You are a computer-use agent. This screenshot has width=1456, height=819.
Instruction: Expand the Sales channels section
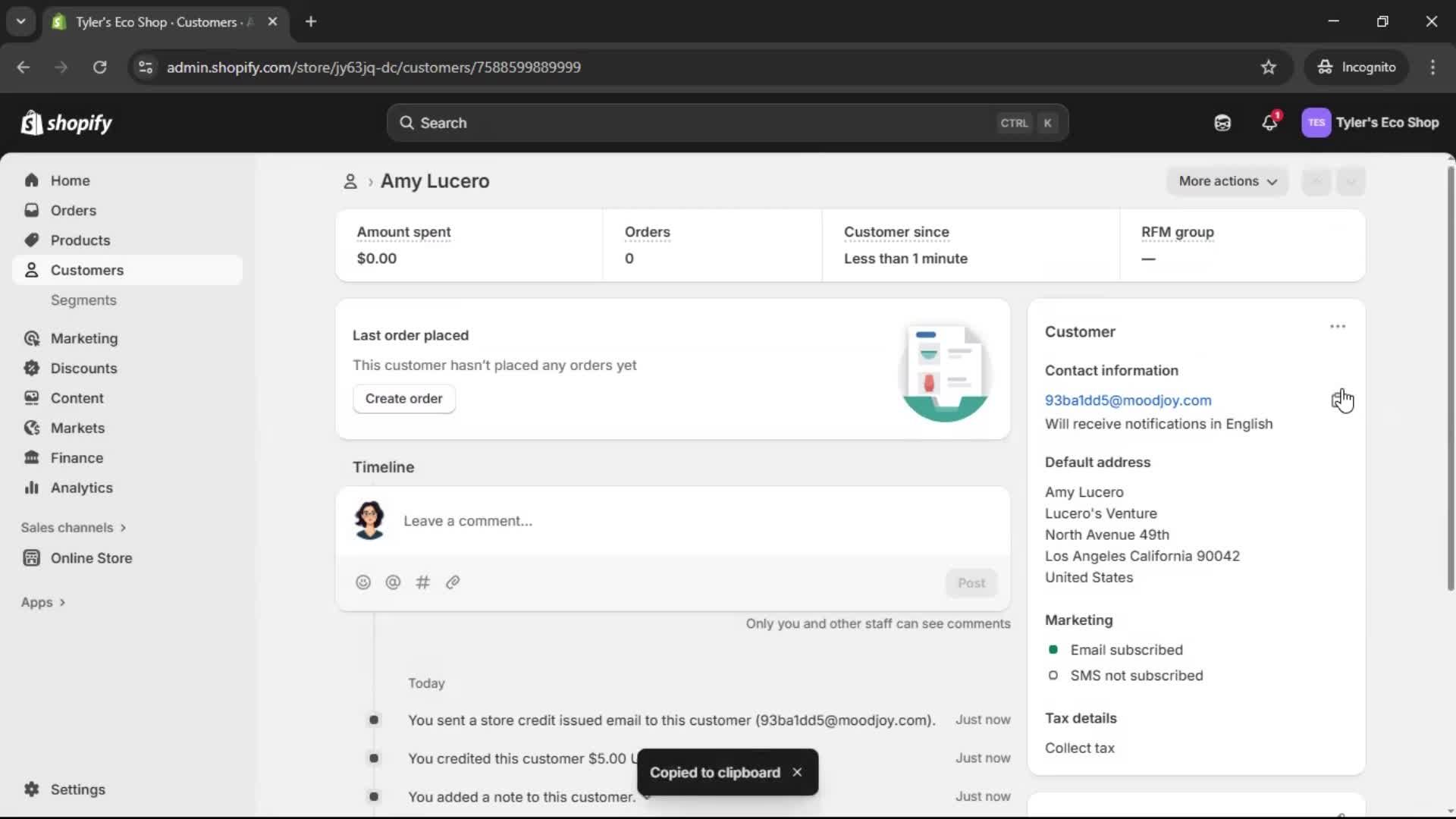(x=74, y=527)
